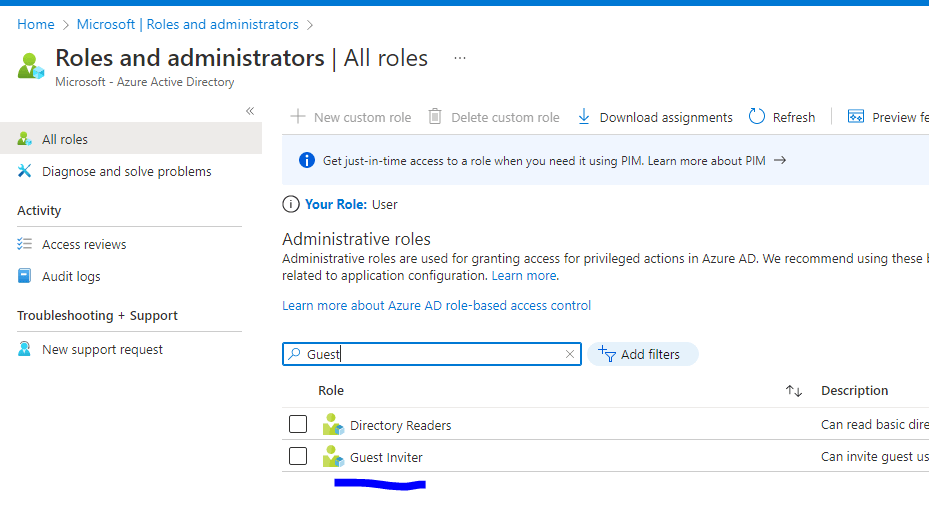929x518 pixels.
Task: Click the role search input field
Action: click(432, 354)
